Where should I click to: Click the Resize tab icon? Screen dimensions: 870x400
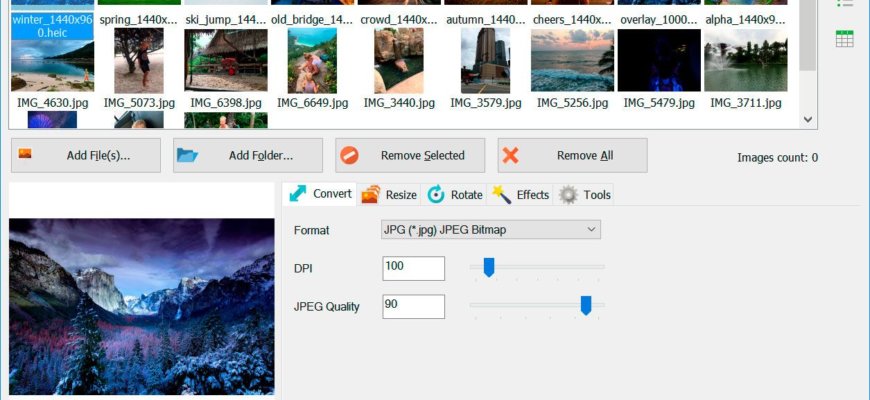(371, 195)
